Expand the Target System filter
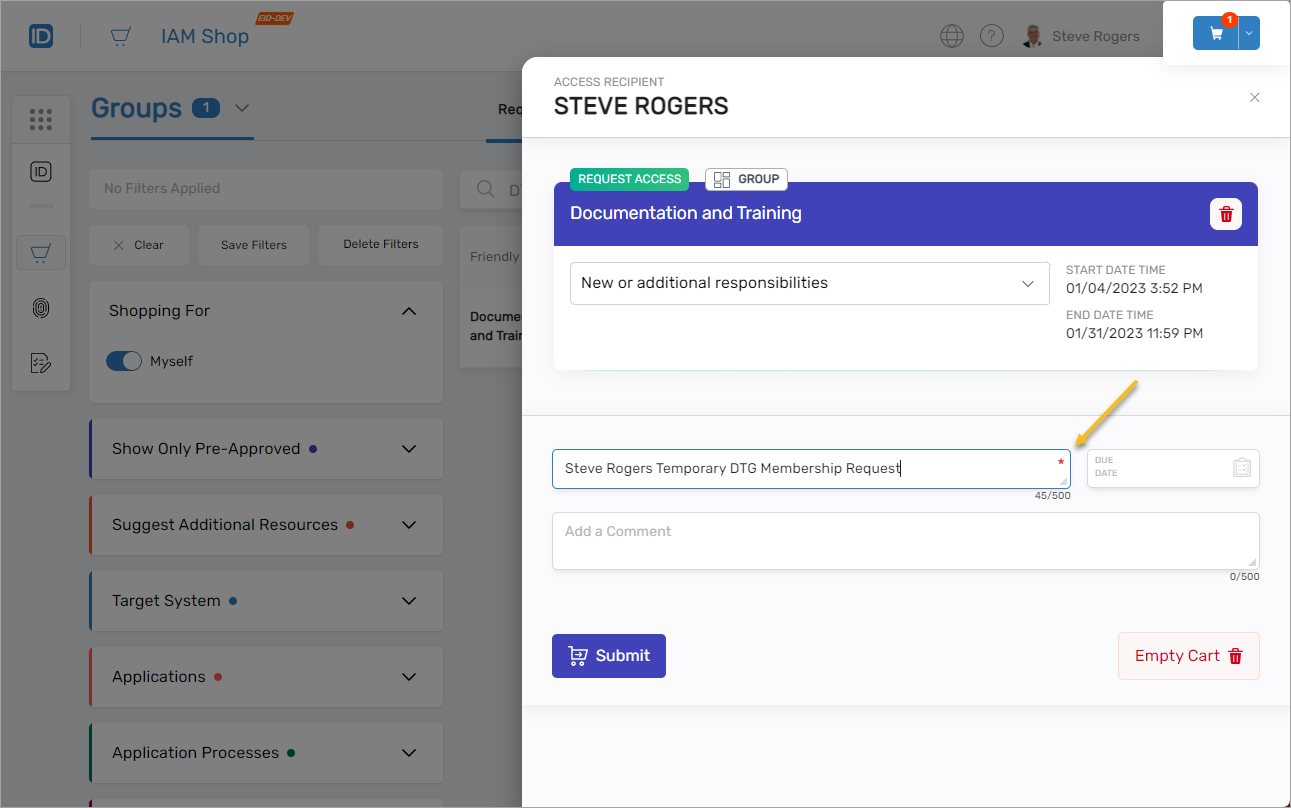This screenshot has width=1291, height=808. (x=408, y=601)
